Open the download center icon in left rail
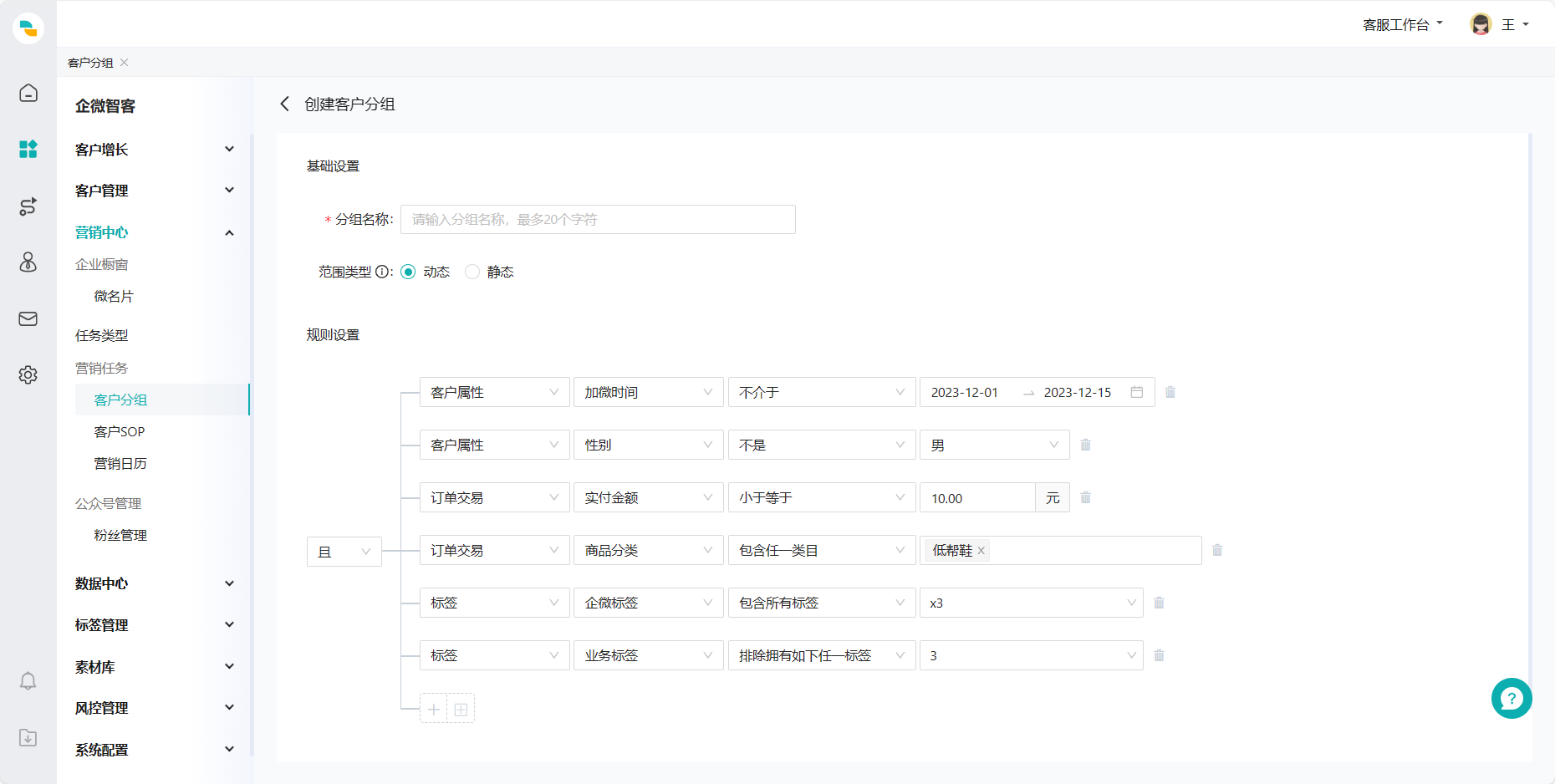 pyautogui.click(x=28, y=737)
